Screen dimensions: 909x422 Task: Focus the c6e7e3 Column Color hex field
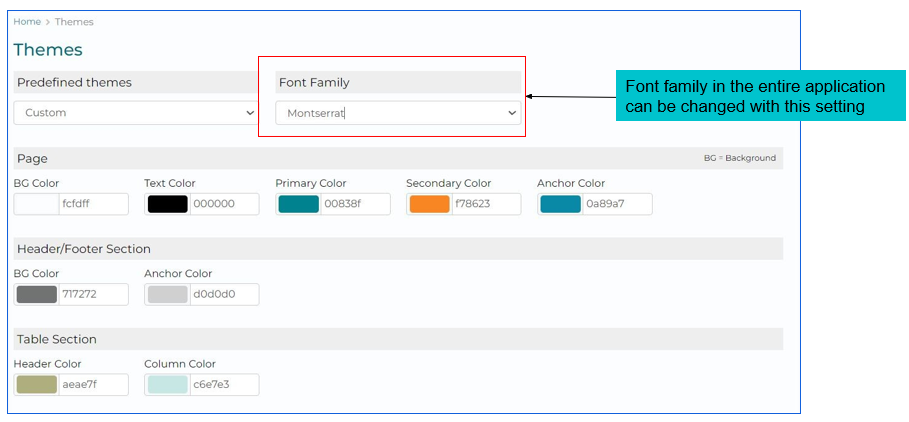click(223, 385)
